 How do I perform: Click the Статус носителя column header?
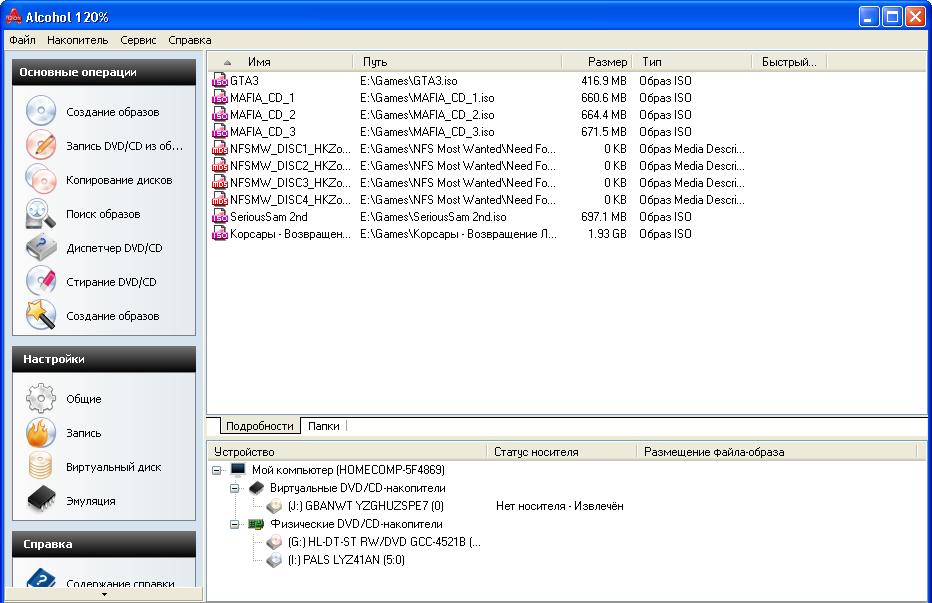click(562, 452)
